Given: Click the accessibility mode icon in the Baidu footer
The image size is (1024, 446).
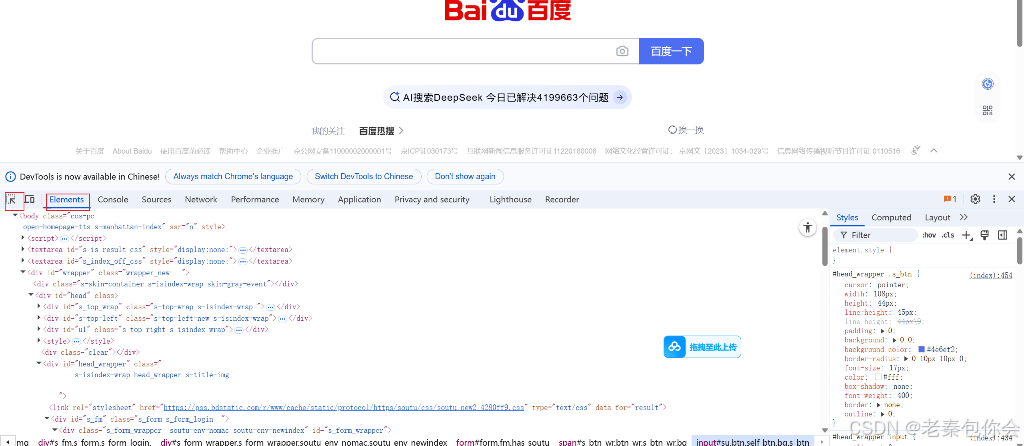Looking at the screenshot, I should (916, 151).
